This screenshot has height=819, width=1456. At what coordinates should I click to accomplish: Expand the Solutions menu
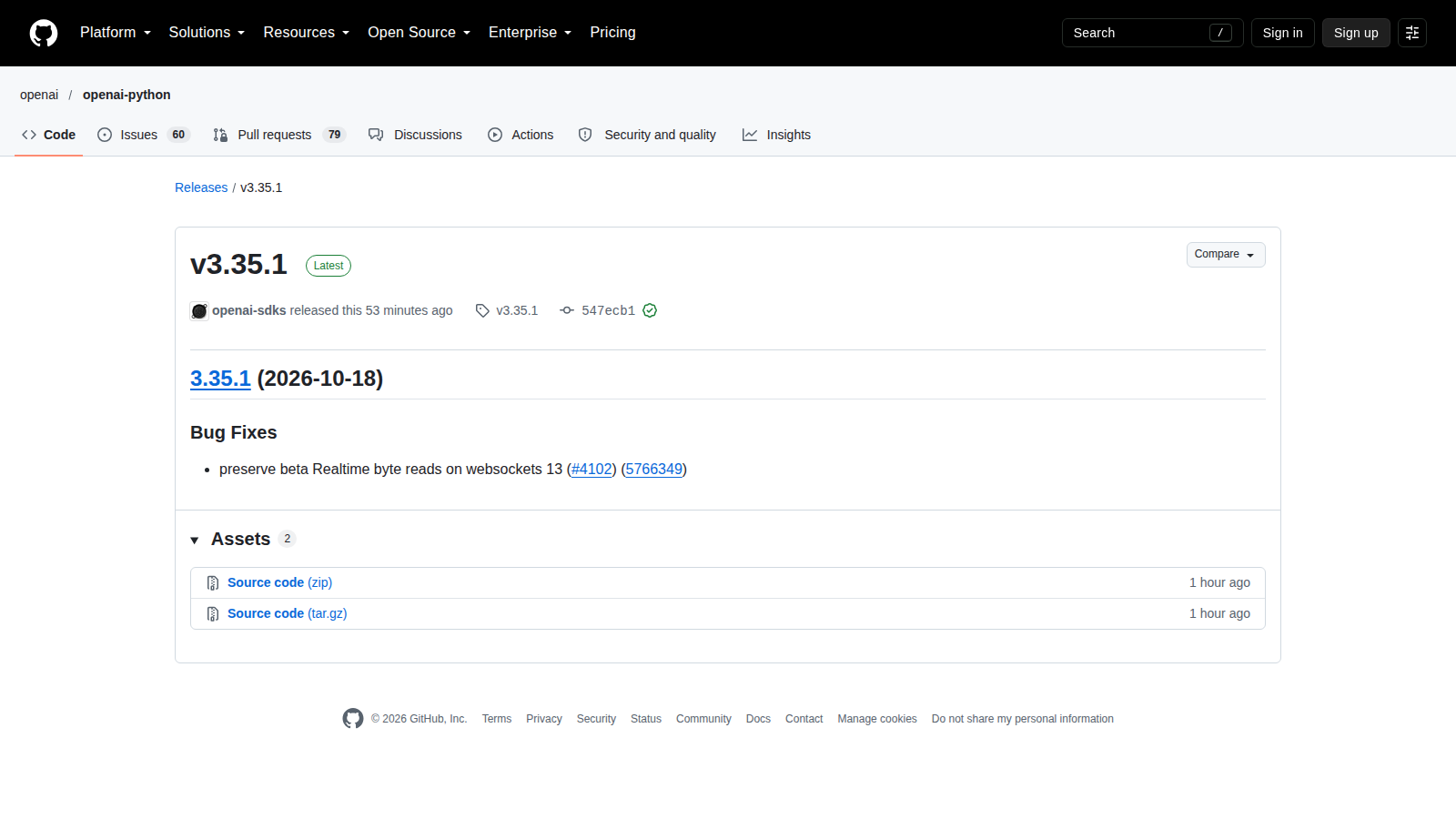(x=207, y=33)
